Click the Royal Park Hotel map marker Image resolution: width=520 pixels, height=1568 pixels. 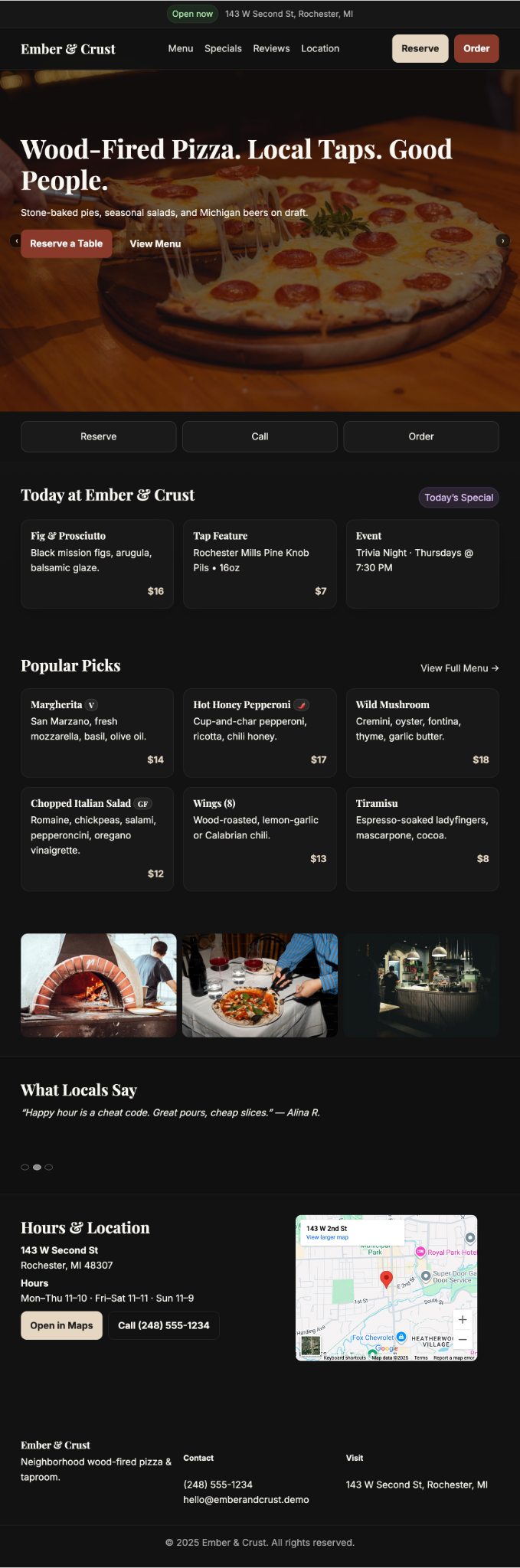(420, 1252)
